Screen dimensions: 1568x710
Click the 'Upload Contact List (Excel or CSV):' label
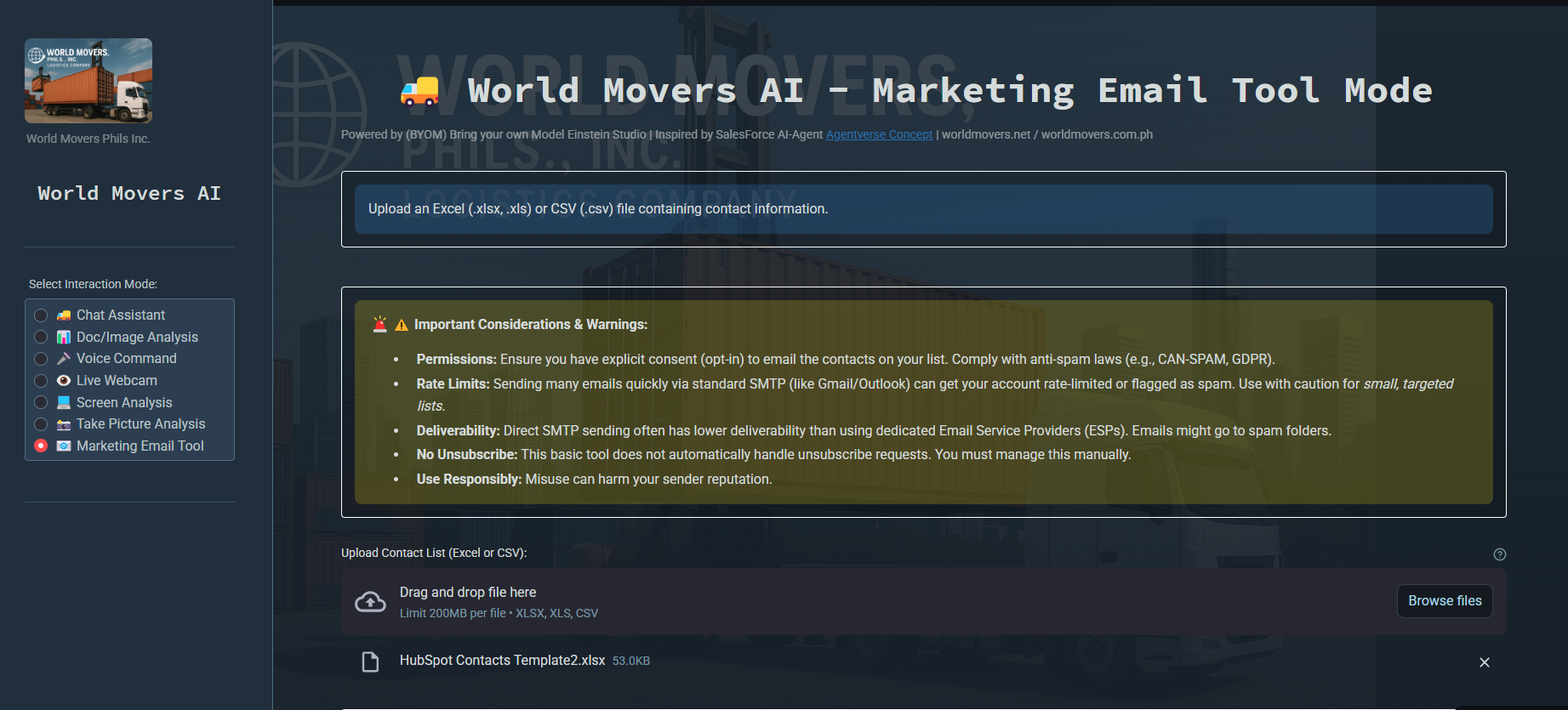point(434,553)
